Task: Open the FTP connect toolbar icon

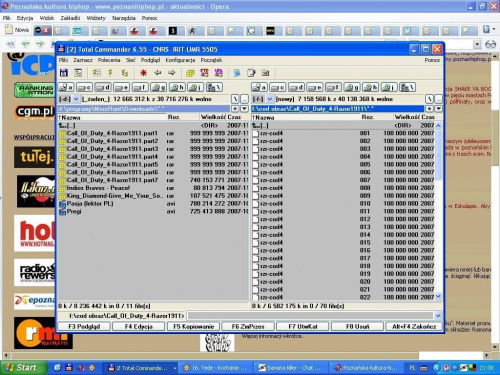Action: [x=204, y=73]
